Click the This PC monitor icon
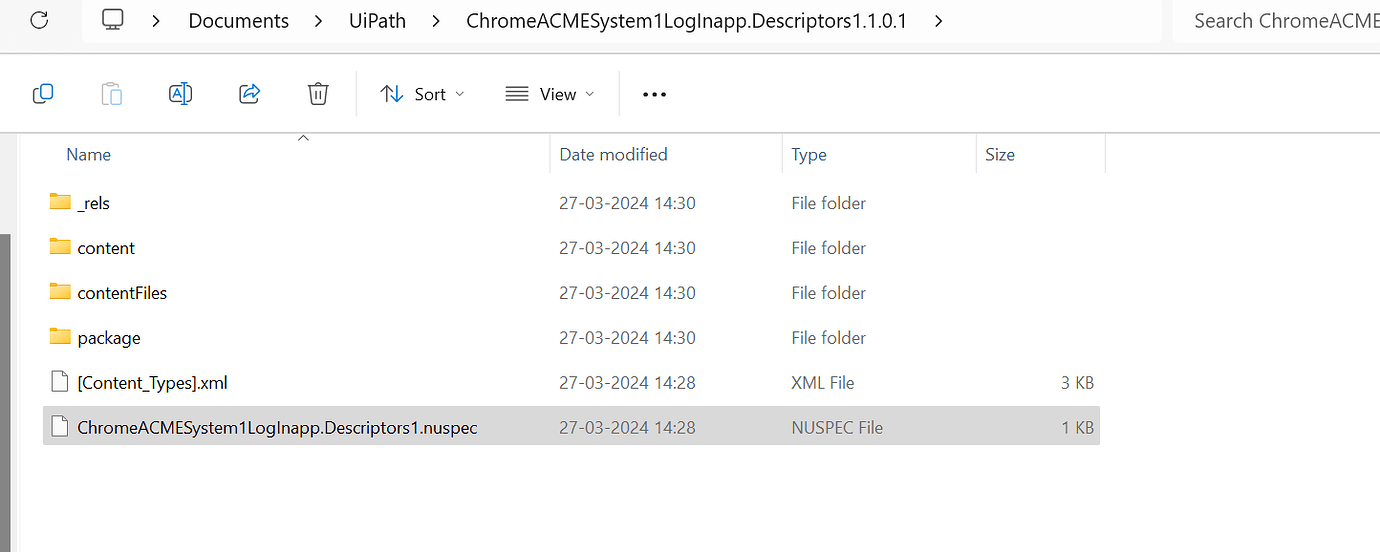1380x552 pixels. [113, 20]
